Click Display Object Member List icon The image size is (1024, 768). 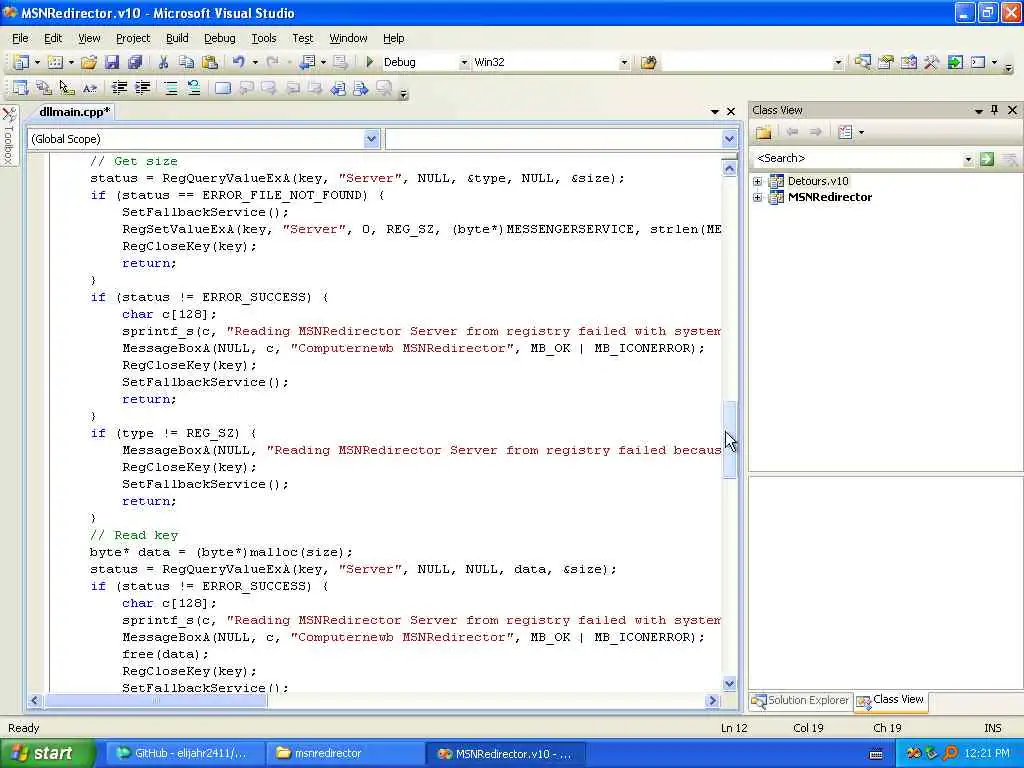pos(20,88)
